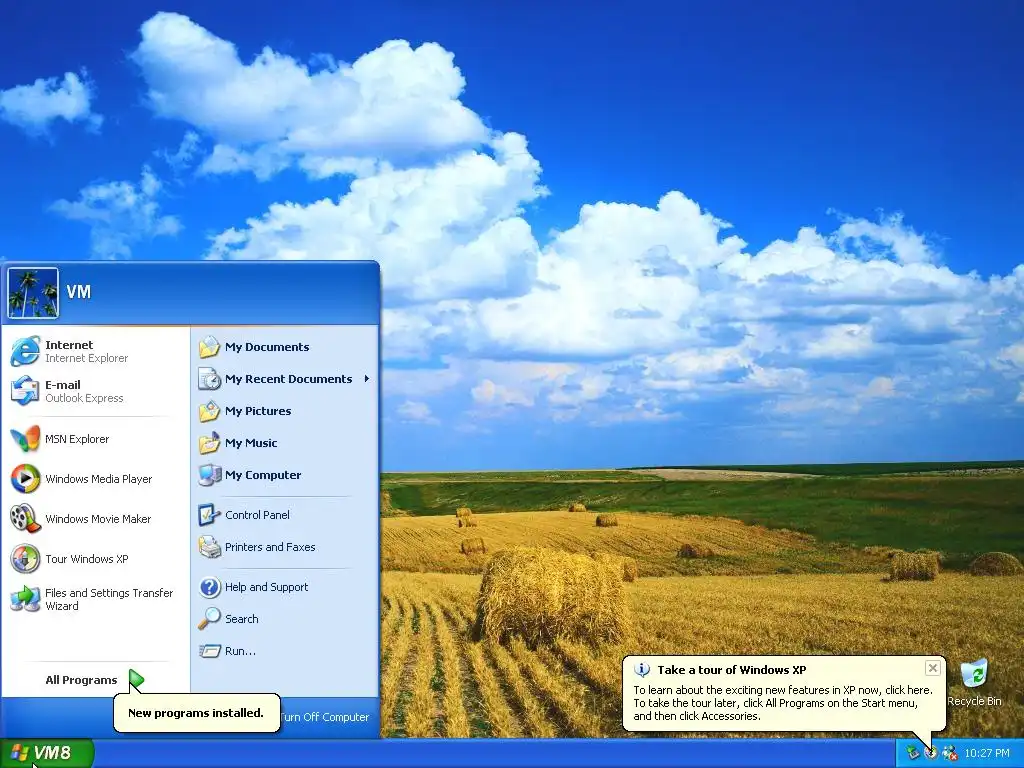This screenshot has height=768, width=1024.
Task: Choose Run... from the Start menu
Action: (x=285, y=650)
